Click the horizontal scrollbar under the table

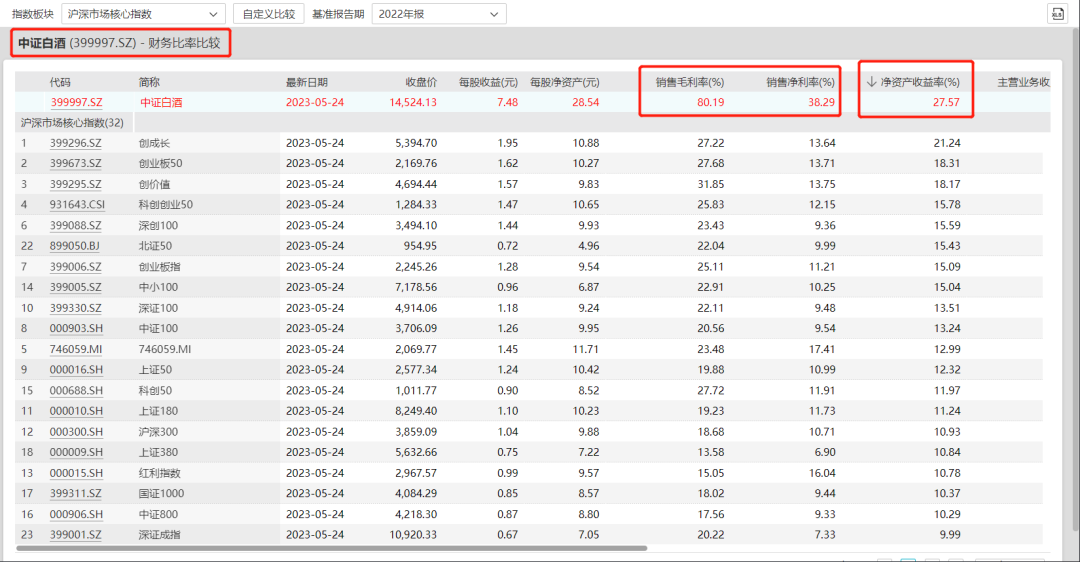331,548
